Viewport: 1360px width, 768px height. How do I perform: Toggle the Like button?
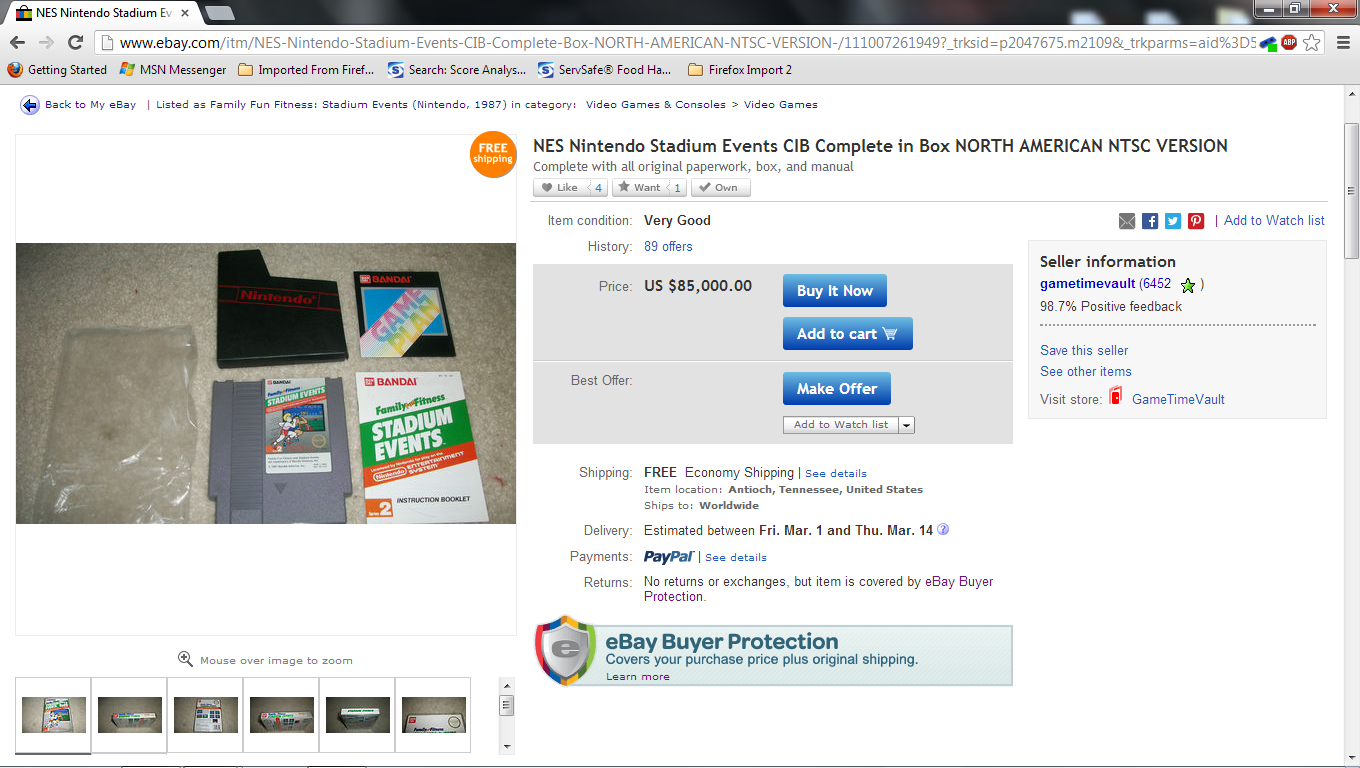coord(570,187)
